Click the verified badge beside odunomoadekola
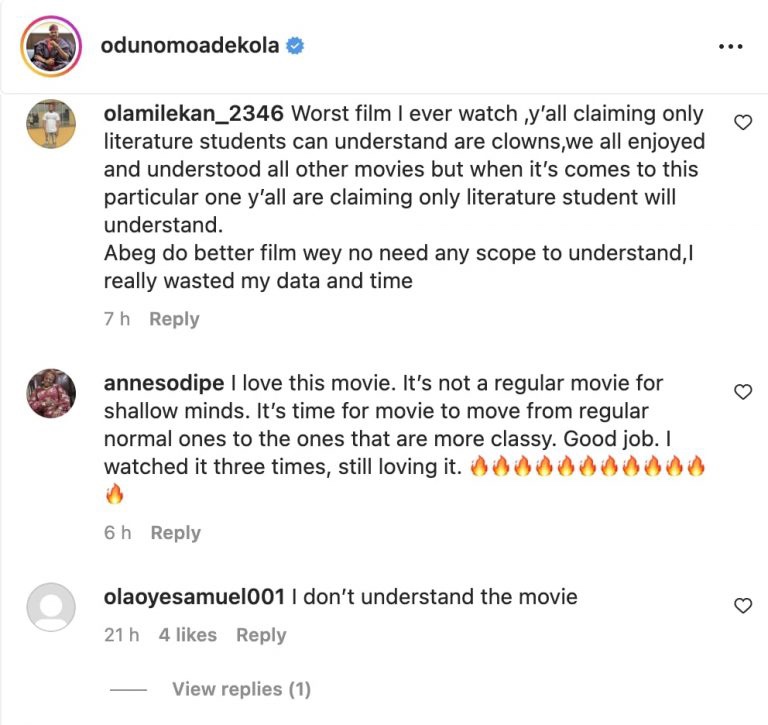The height and width of the screenshot is (725, 768). coord(296,46)
